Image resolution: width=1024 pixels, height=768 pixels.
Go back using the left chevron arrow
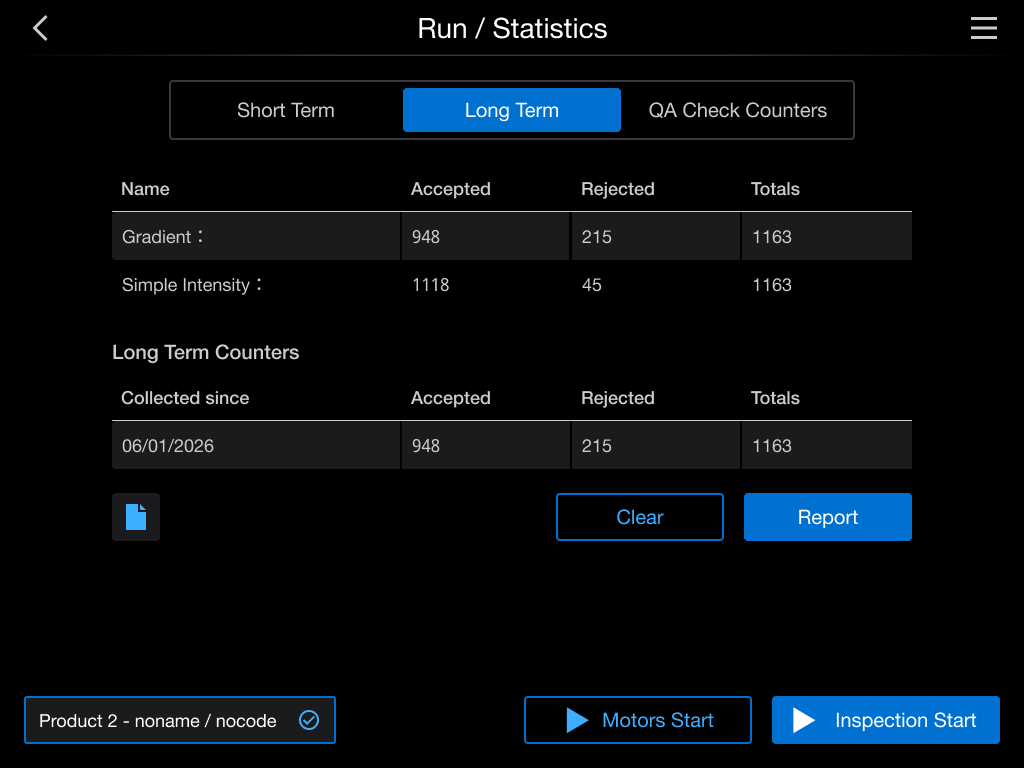coord(40,28)
